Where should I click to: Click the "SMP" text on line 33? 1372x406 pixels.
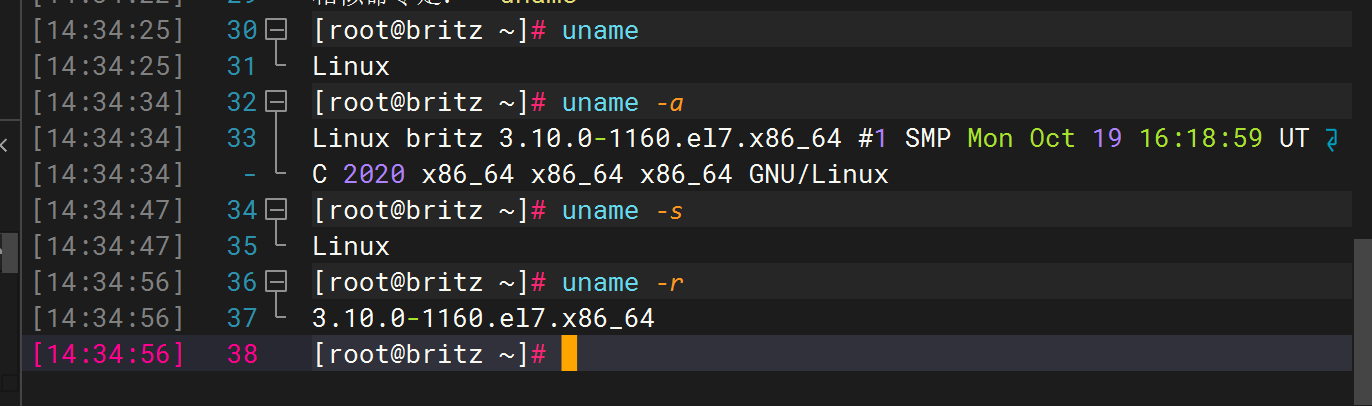point(928,139)
